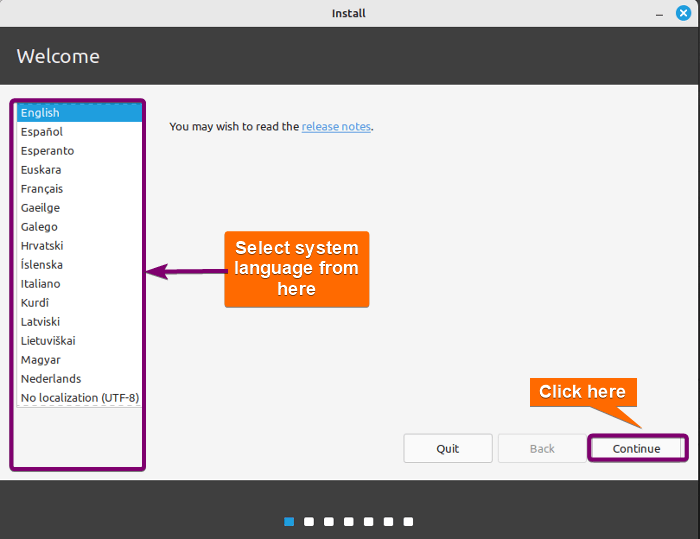The height and width of the screenshot is (539, 700).
Task: Select Nederlands from the language list
Action: 79,379
